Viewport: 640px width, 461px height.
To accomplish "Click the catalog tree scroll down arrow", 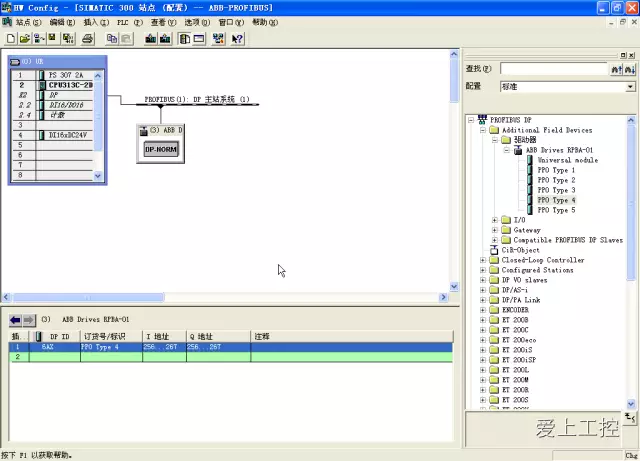I will [x=631, y=404].
